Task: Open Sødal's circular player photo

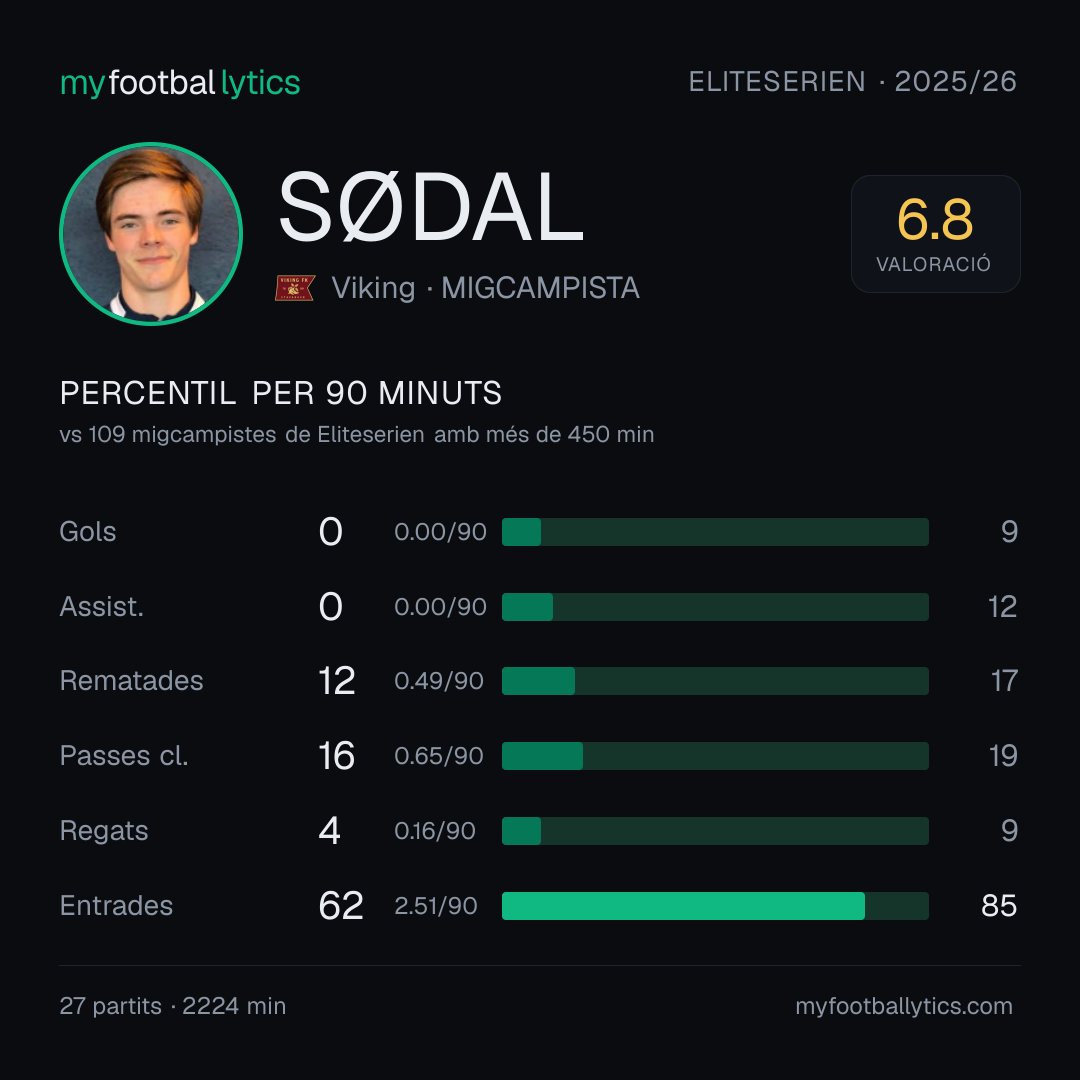Action: click(x=151, y=233)
